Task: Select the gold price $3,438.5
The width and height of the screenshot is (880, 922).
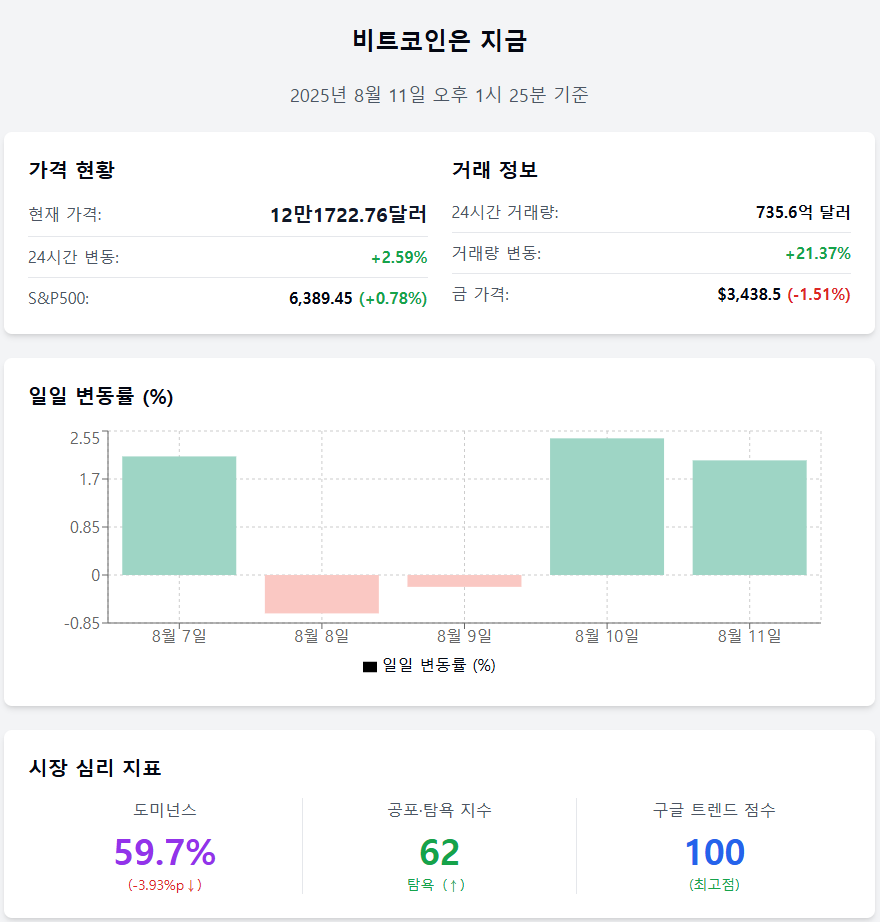Action: [749, 294]
